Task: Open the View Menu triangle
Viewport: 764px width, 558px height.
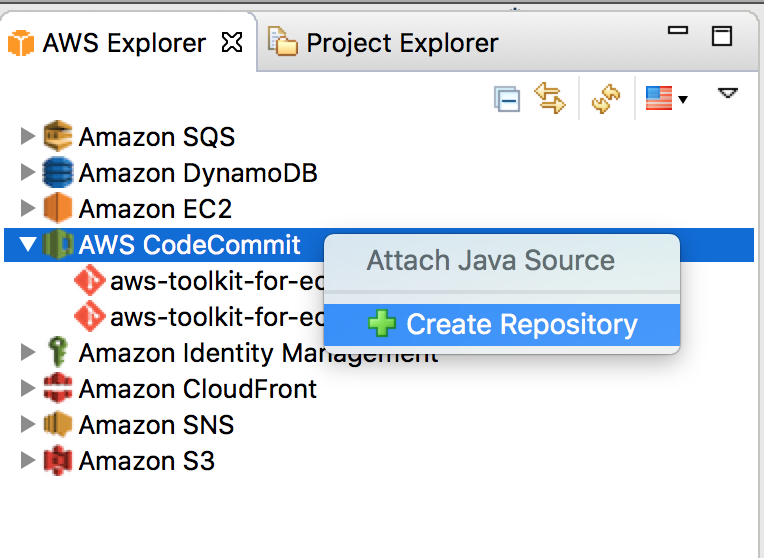Action: tap(728, 94)
